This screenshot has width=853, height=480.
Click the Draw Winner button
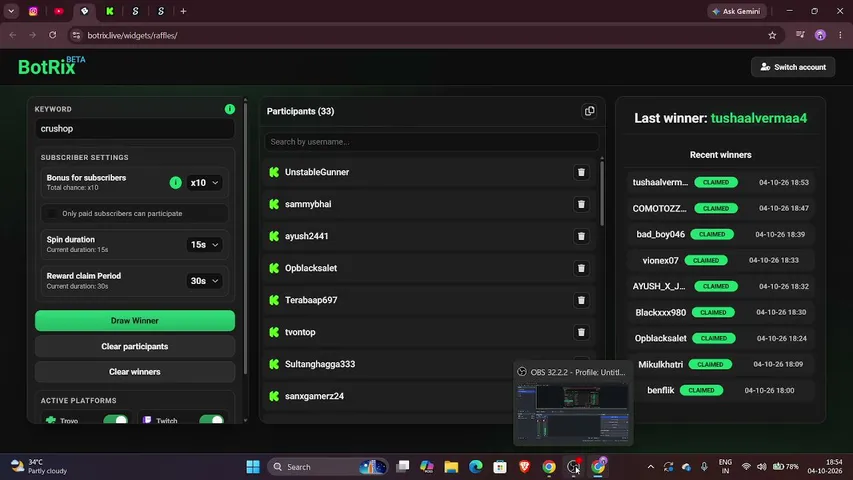click(x=135, y=321)
